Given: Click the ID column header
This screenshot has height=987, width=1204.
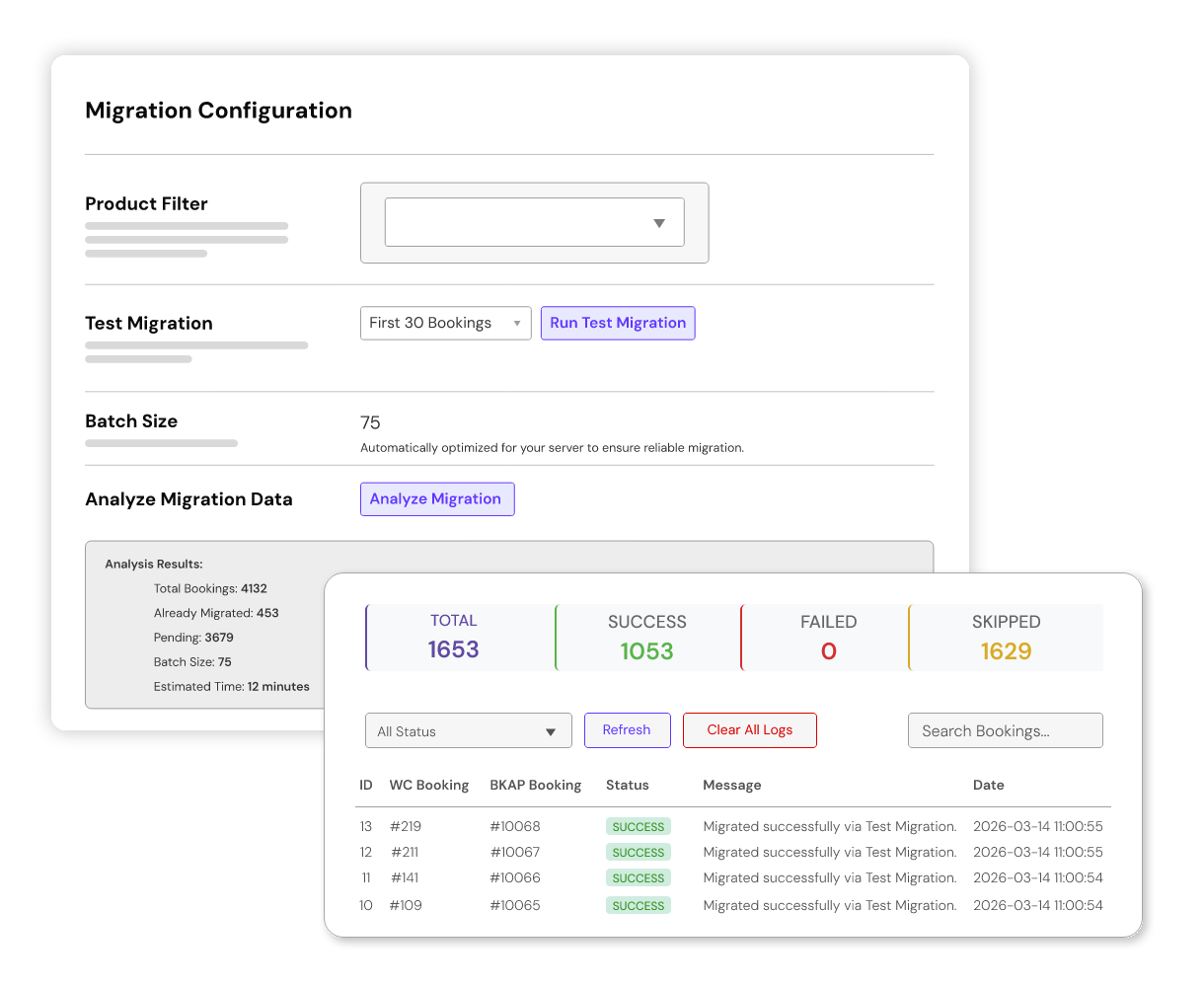Looking at the screenshot, I should pos(366,785).
